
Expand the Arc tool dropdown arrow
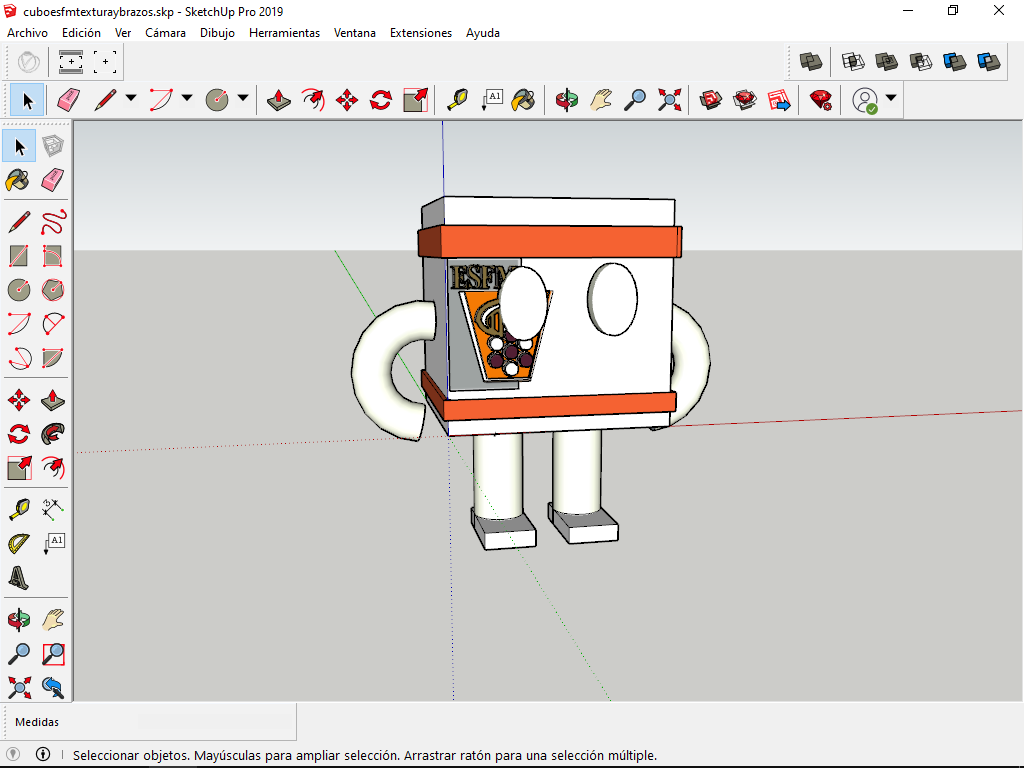coord(187,100)
